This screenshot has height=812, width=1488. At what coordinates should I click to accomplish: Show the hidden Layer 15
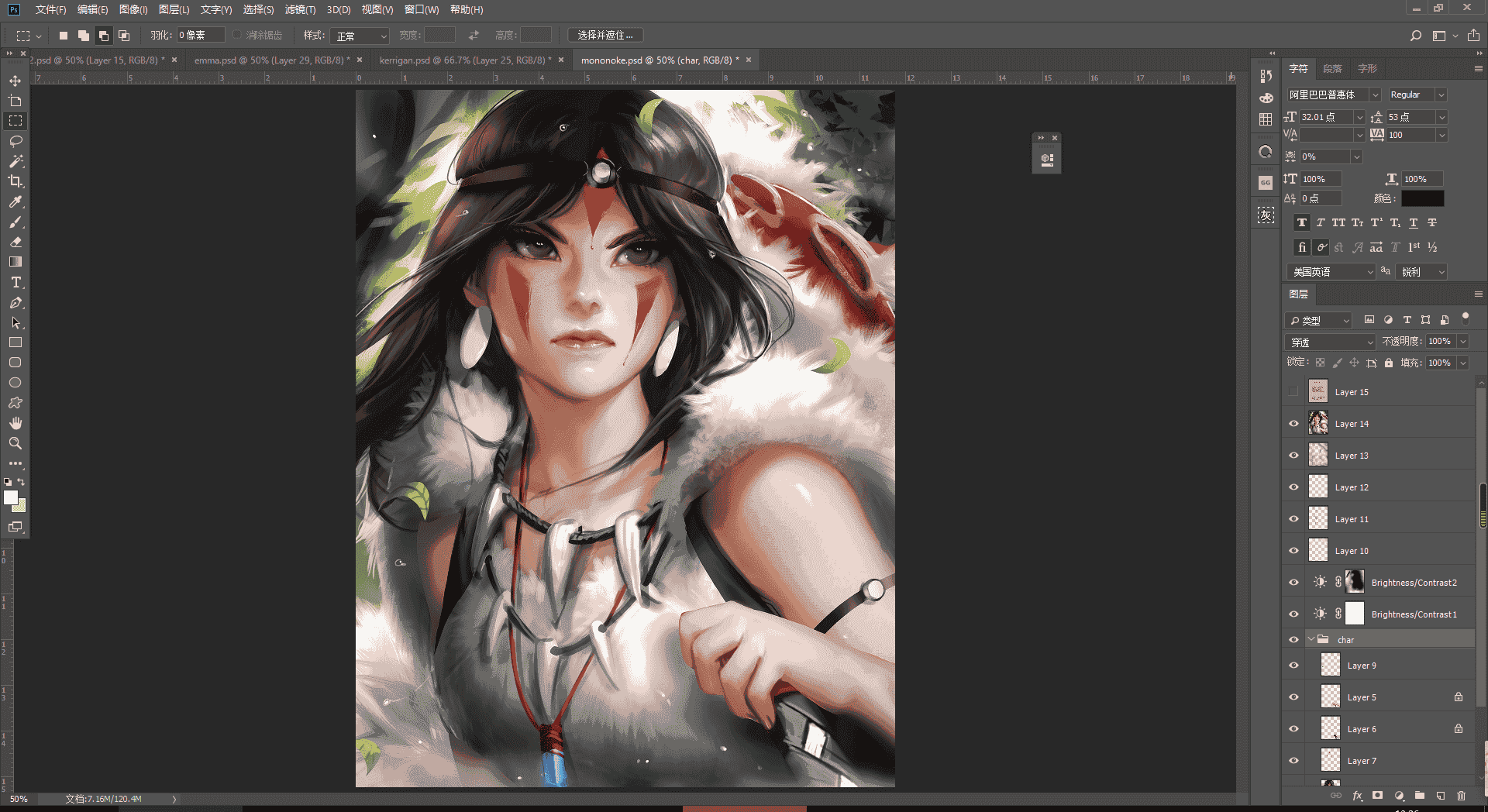coord(1293,391)
